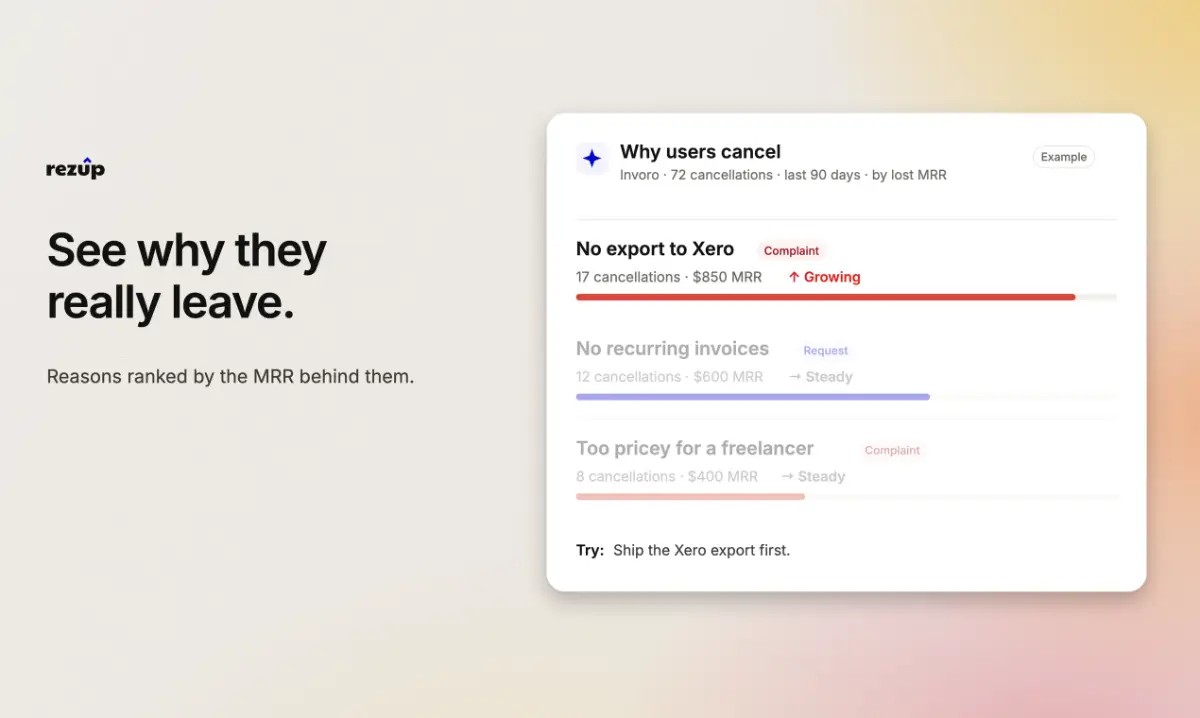Image resolution: width=1200 pixels, height=718 pixels.
Task: Click the 17 cancellations · $850 MRR text
Action: (669, 277)
